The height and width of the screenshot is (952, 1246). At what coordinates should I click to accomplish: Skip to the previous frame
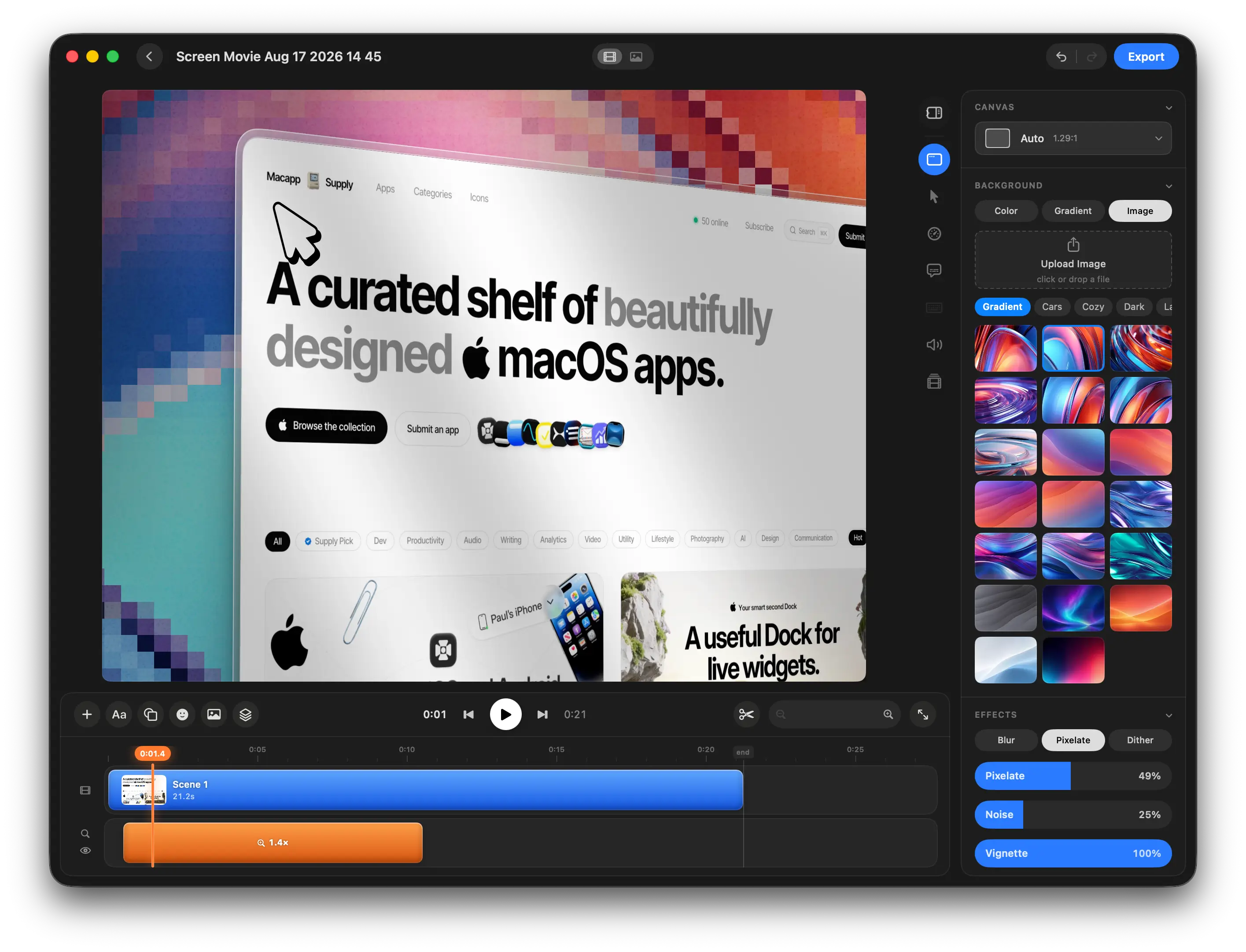coord(468,715)
